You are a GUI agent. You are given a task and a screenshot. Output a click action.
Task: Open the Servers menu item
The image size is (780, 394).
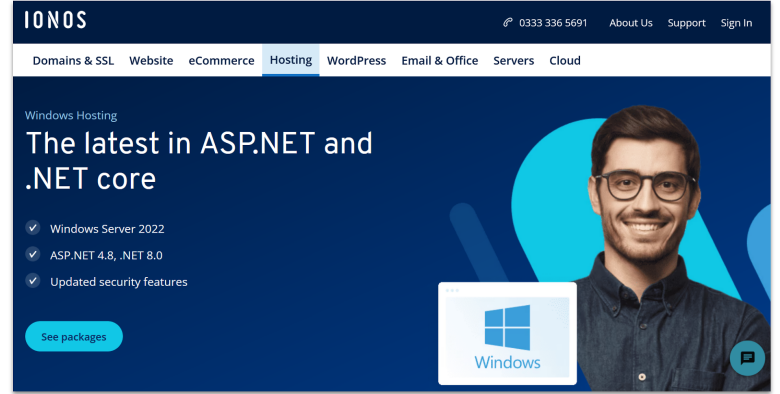pyautogui.click(x=513, y=60)
